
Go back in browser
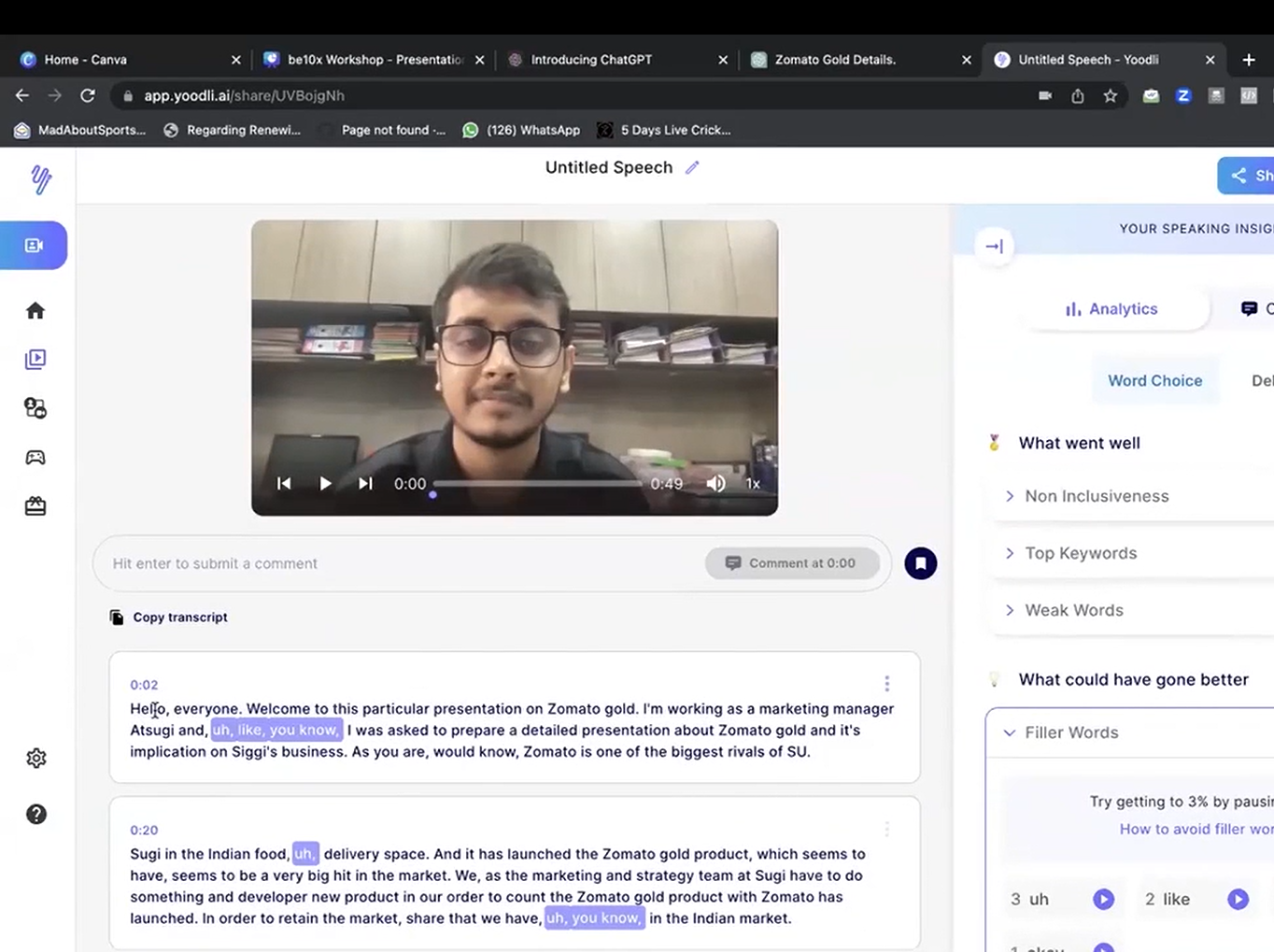pyautogui.click(x=22, y=95)
